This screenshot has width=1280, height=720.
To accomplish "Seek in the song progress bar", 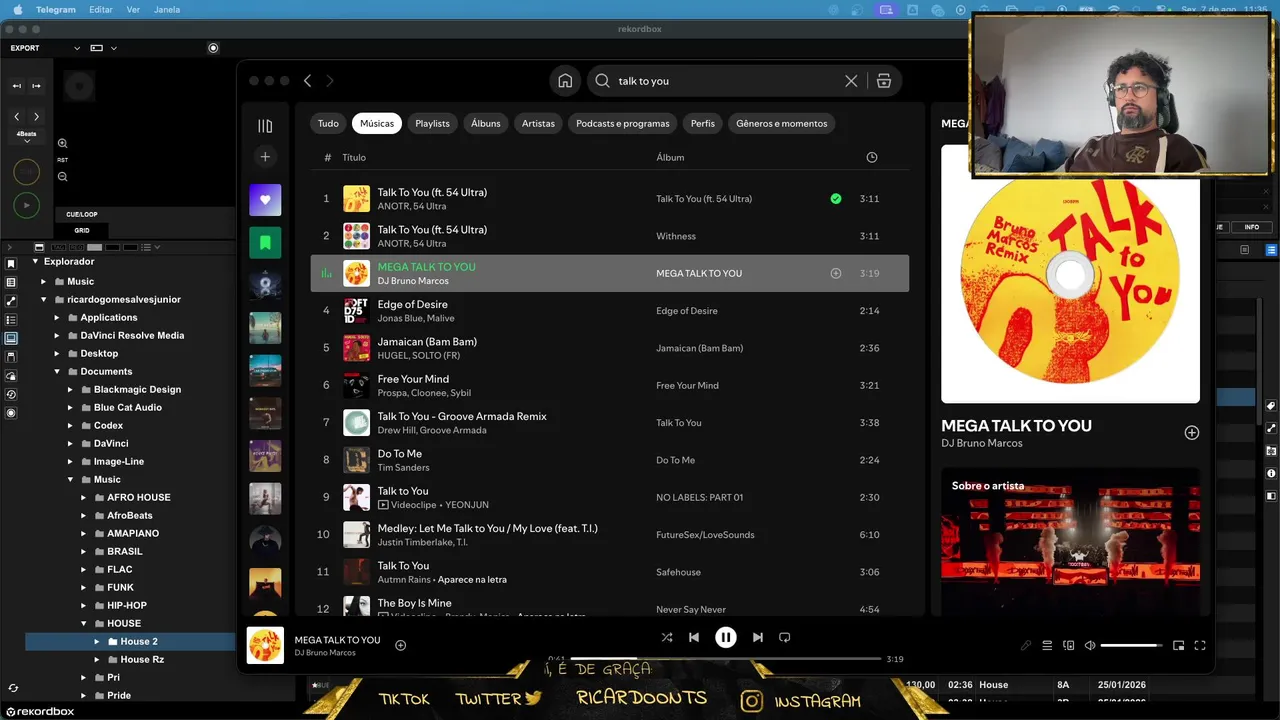I will click(x=726, y=659).
